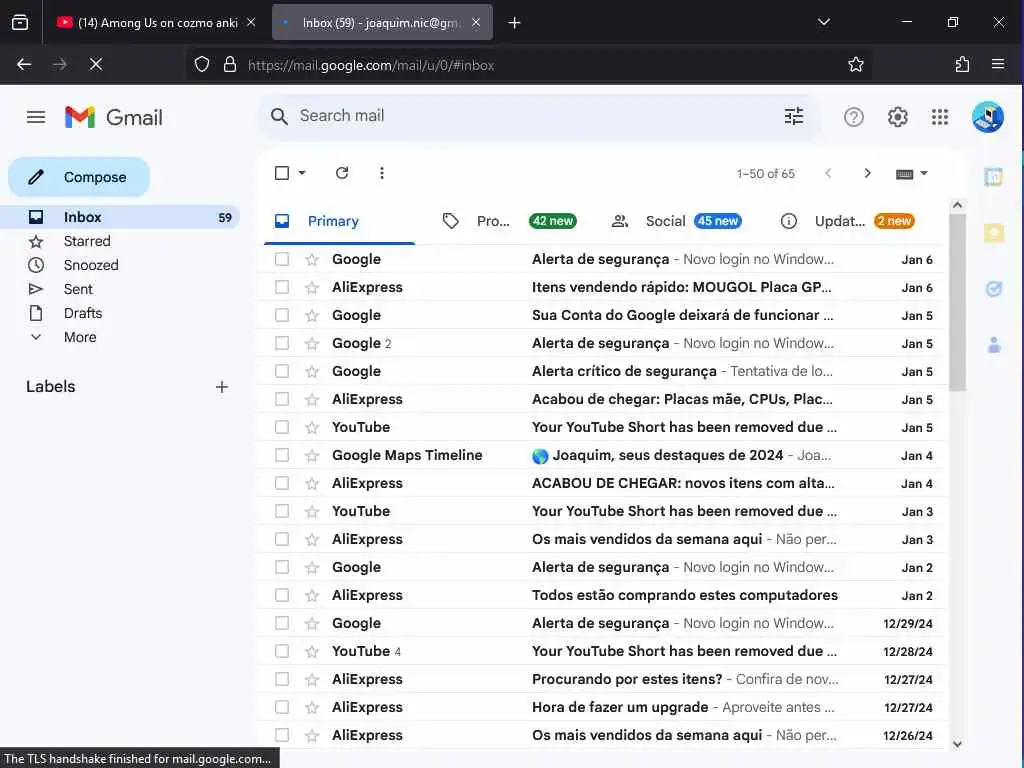Open search options filter icon

(x=793, y=116)
